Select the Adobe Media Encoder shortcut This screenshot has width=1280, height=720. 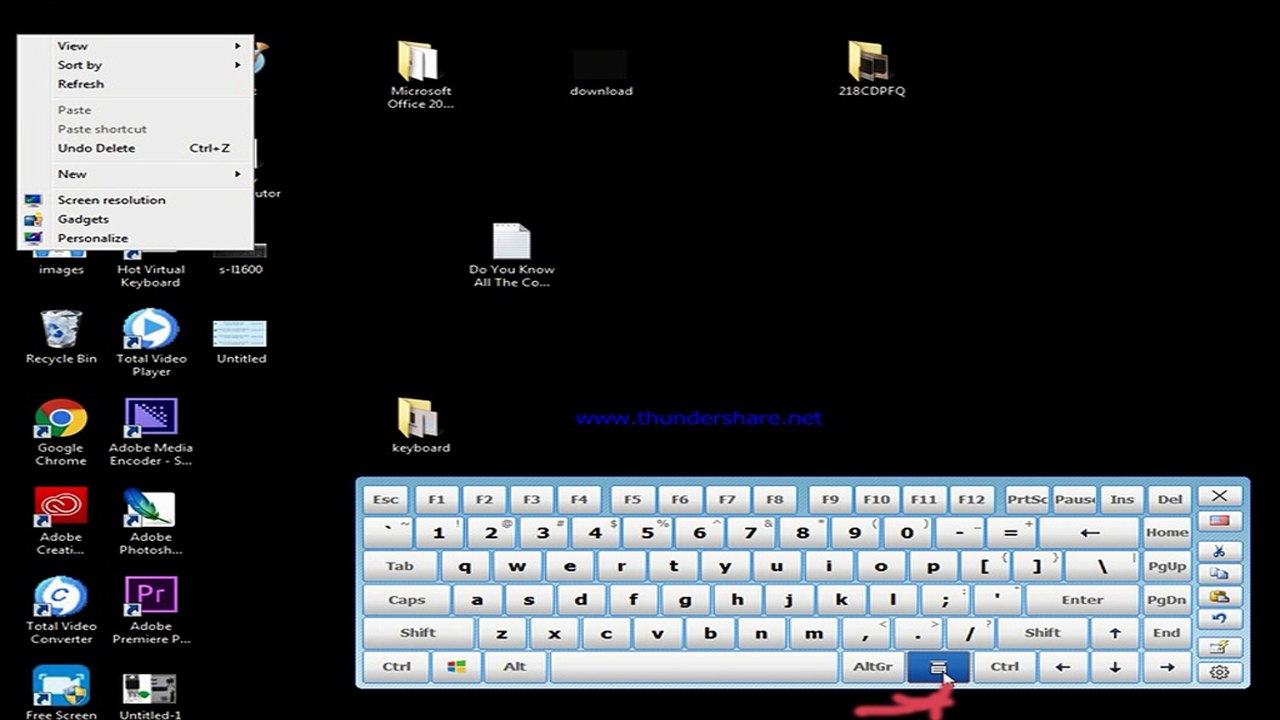[x=151, y=432]
